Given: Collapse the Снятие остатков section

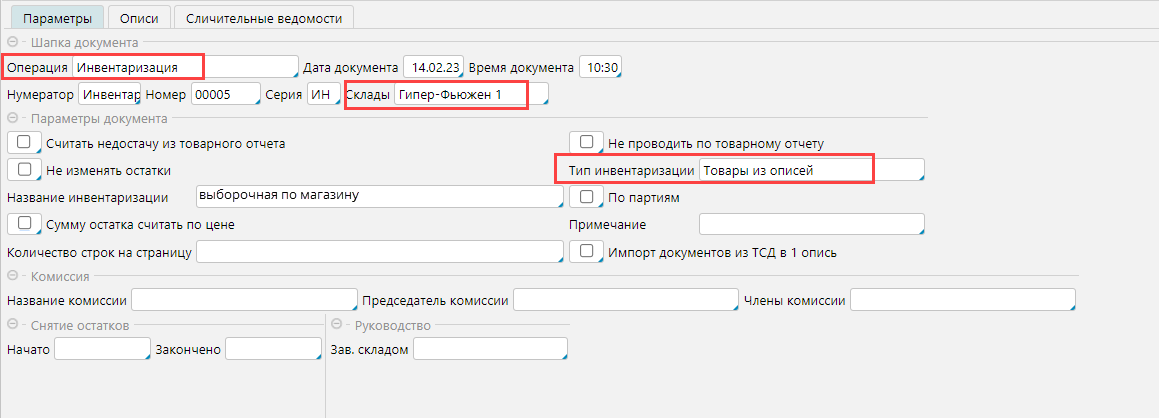Looking at the screenshot, I should click(x=12, y=325).
